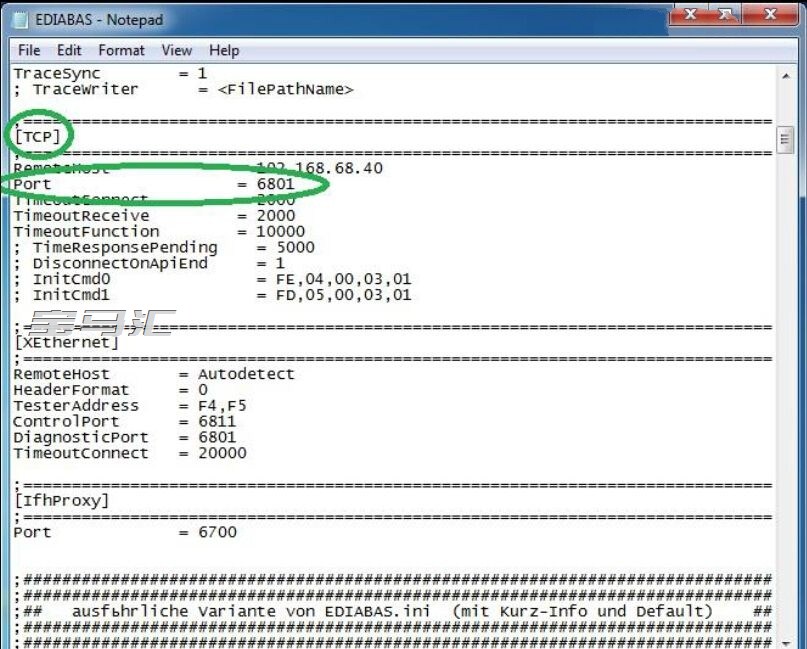Click the TimeoutReceive value 2000
The image size is (807, 649).
[276, 216]
